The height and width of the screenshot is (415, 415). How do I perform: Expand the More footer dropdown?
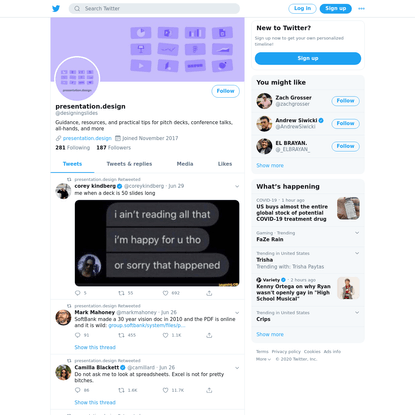pos(263,359)
